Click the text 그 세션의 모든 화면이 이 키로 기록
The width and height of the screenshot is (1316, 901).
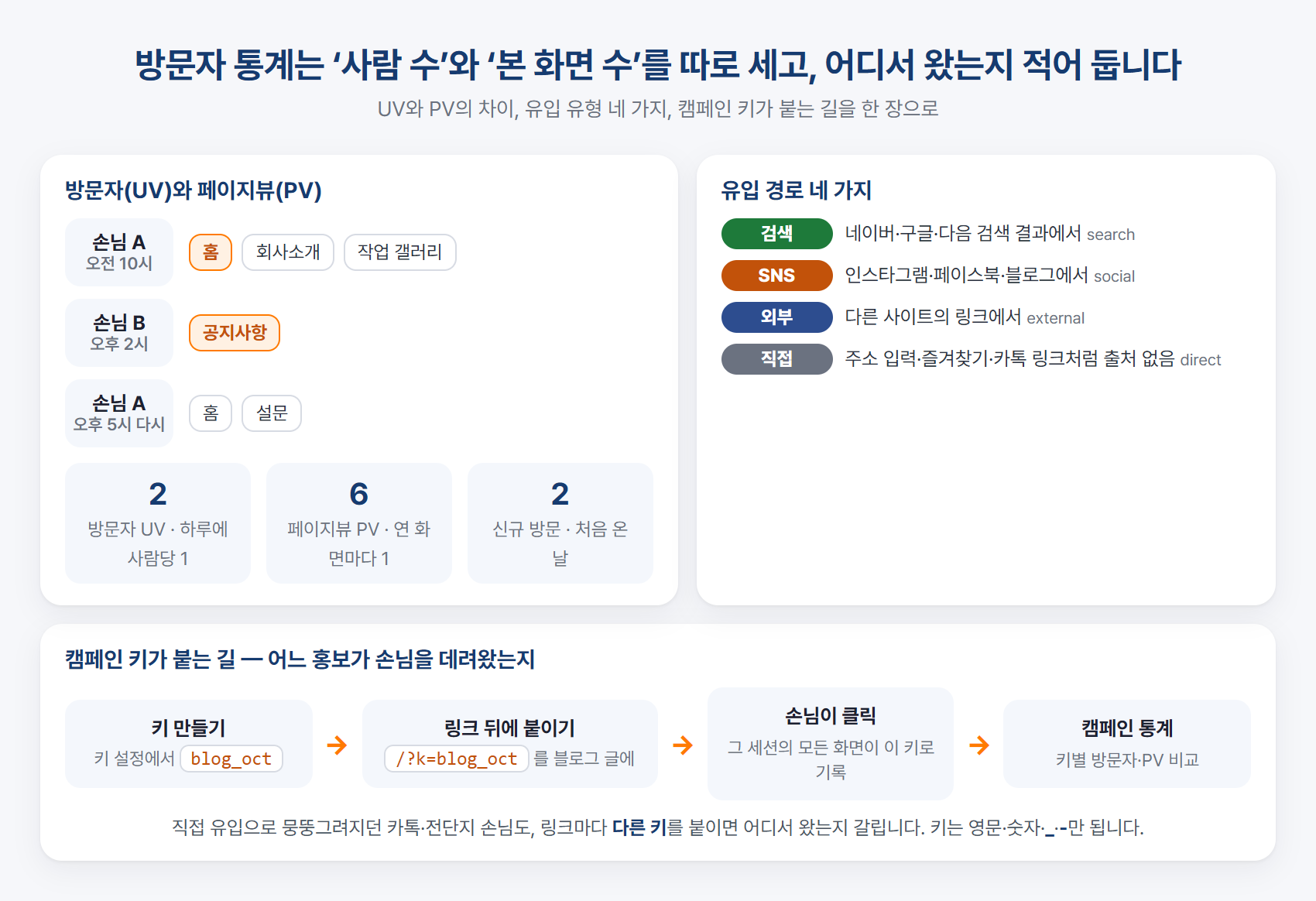[x=831, y=759]
